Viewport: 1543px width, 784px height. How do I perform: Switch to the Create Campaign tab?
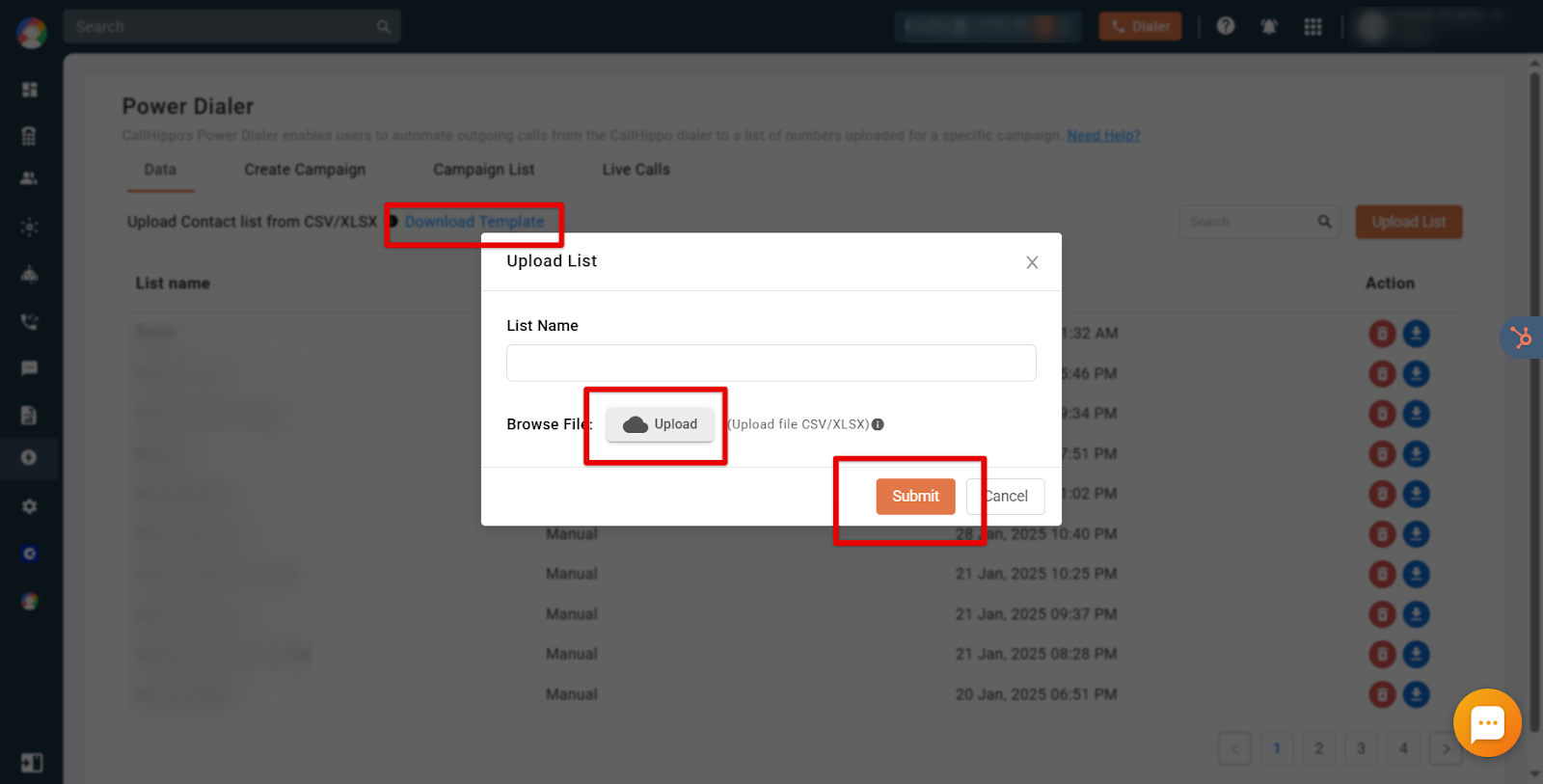[x=305, y=170]
